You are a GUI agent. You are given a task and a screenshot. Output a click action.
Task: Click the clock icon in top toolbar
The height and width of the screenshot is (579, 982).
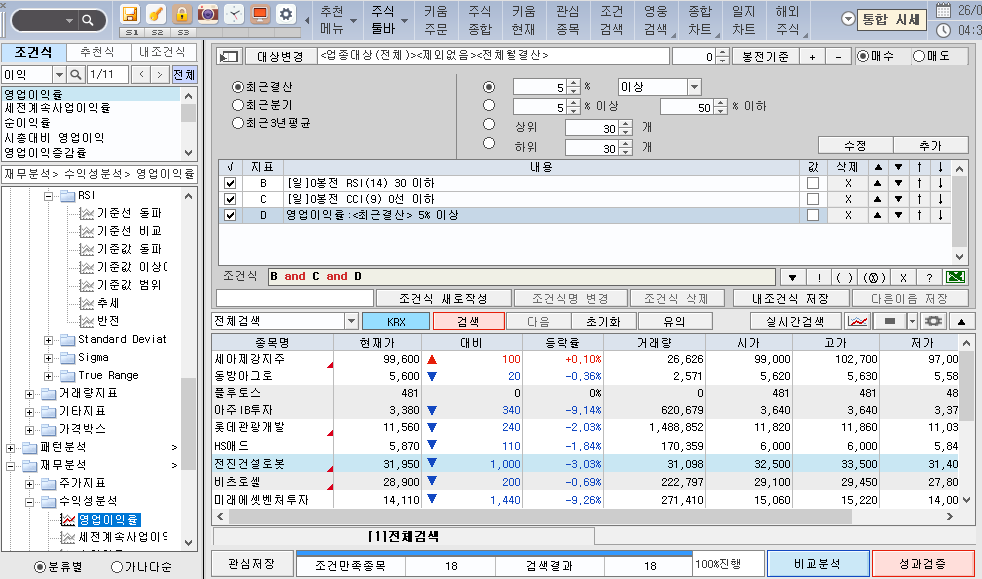(x=234, y=14)
